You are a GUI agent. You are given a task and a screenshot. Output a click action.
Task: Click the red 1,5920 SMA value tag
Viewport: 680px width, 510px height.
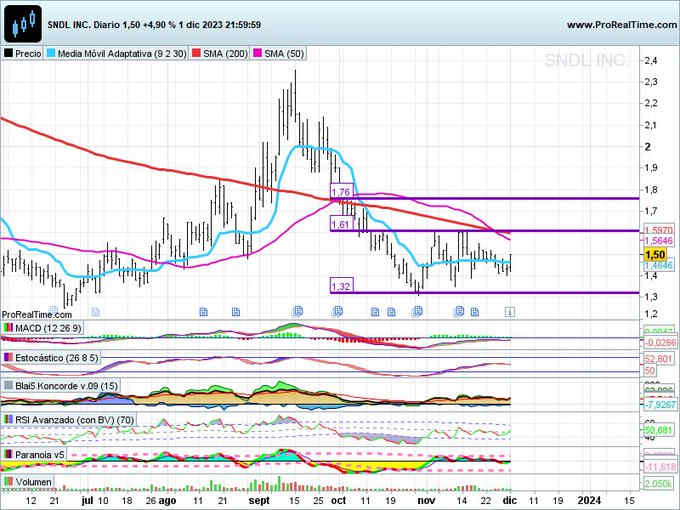658,230
